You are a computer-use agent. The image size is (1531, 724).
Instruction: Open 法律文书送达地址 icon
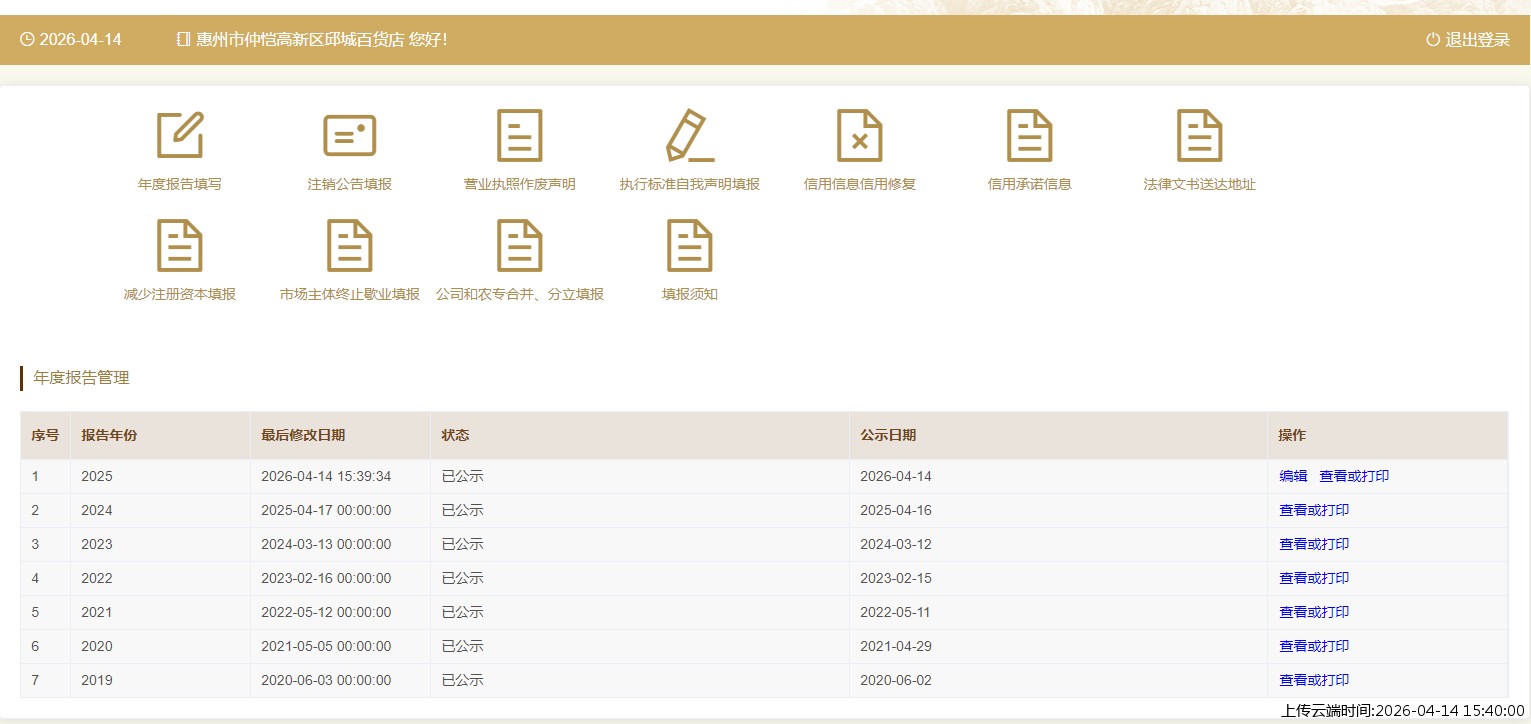(1200, 135)
